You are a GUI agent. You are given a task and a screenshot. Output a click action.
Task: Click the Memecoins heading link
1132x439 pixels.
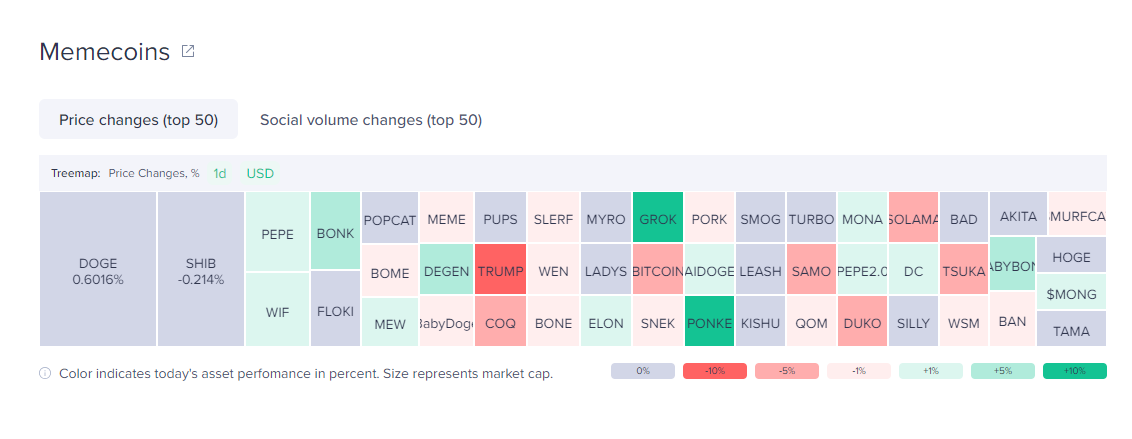pyautogui.click(x=105, y=51)
